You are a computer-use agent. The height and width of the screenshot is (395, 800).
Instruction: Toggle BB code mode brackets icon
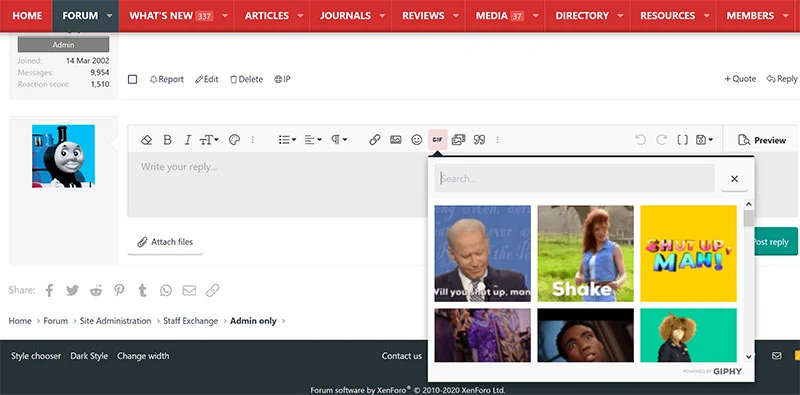pyautogui.click(x=682, y=140)
